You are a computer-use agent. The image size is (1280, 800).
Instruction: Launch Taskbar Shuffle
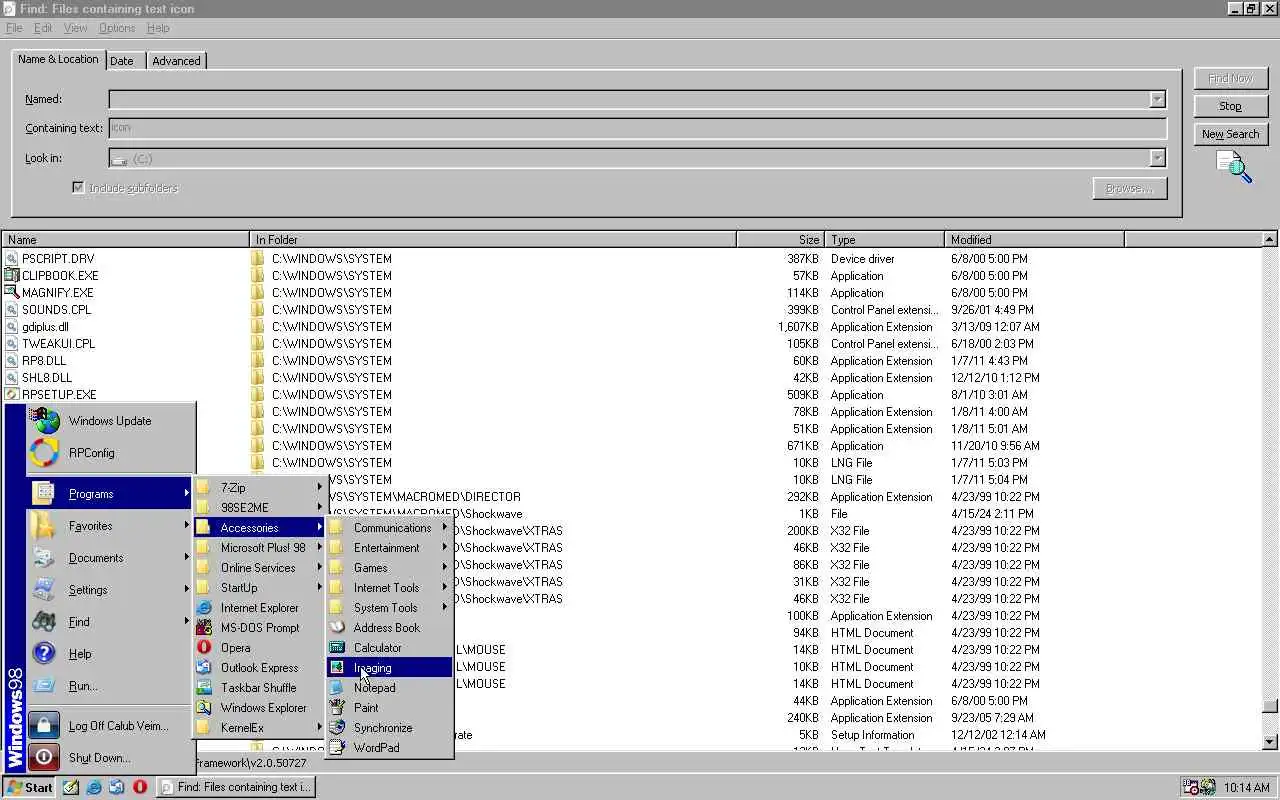click(260, 688)
